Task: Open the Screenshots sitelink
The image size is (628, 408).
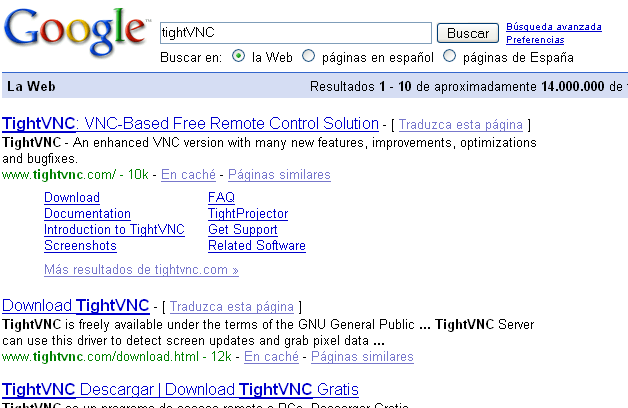Action: pyautogui.click(x=80, y=245)
